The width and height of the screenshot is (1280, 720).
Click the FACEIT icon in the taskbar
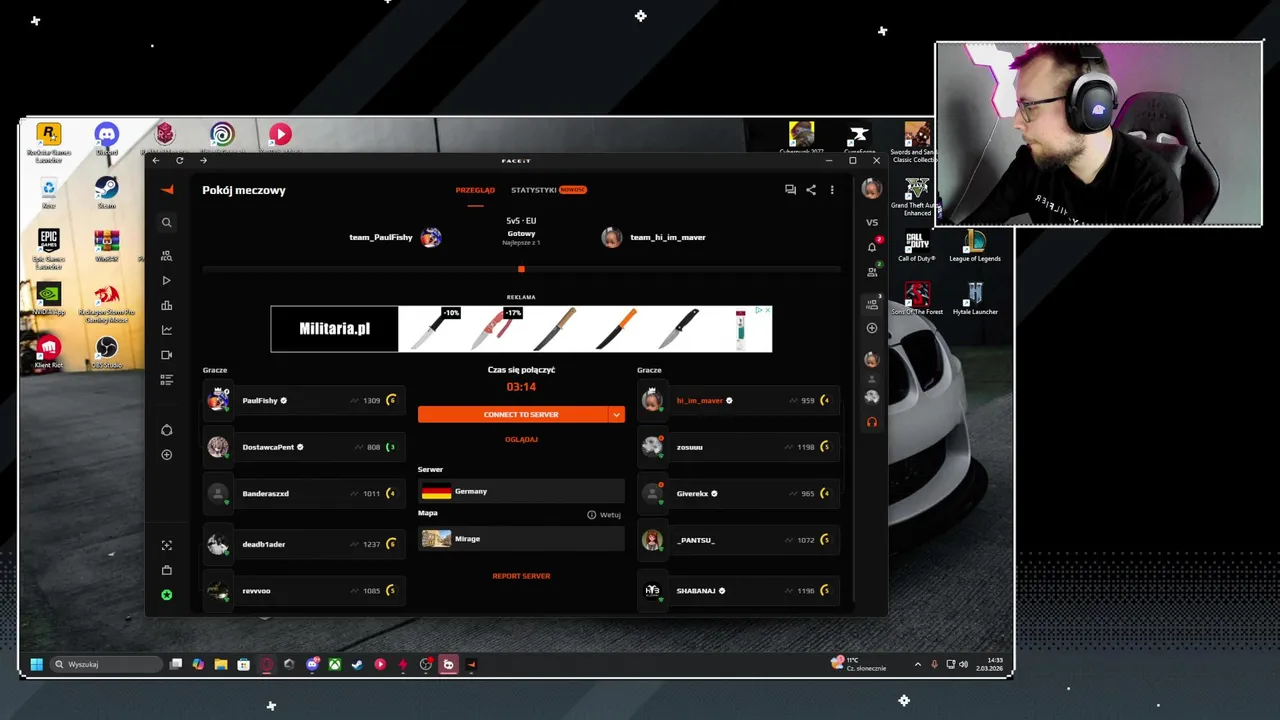[x=471, y=664]
